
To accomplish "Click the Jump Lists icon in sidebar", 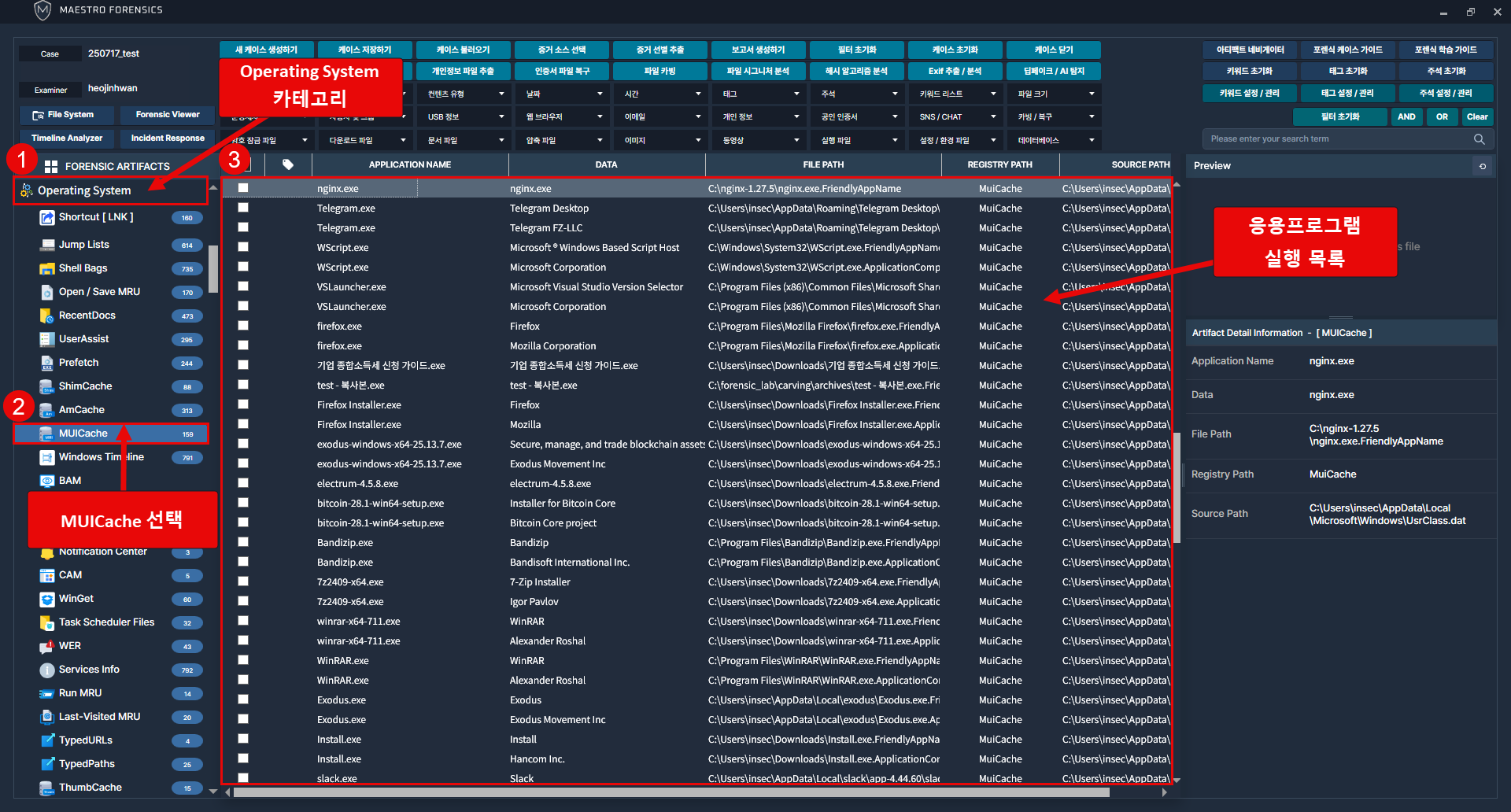I will pyautogui.click(x=47, y=245).
